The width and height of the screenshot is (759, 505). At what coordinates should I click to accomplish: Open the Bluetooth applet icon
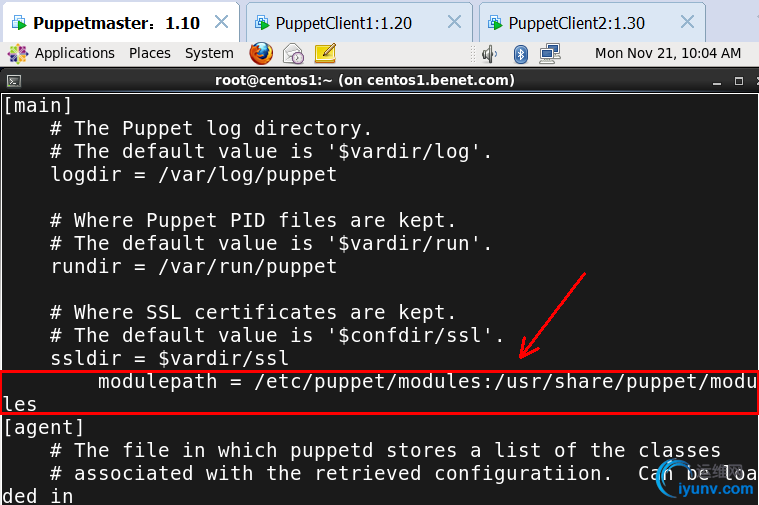[520, 54]
